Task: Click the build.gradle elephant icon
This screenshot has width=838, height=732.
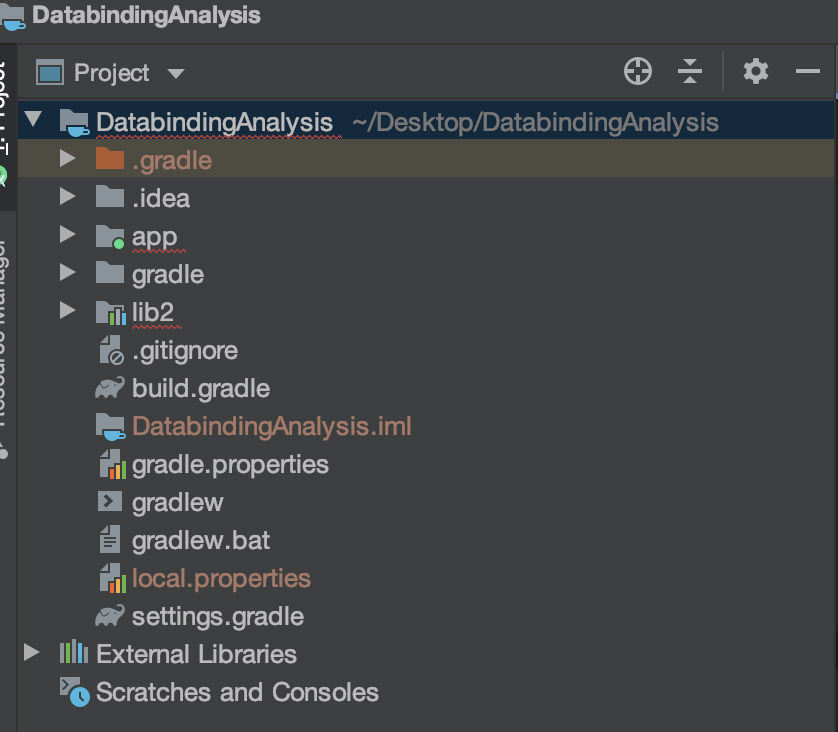Action: 109,388
